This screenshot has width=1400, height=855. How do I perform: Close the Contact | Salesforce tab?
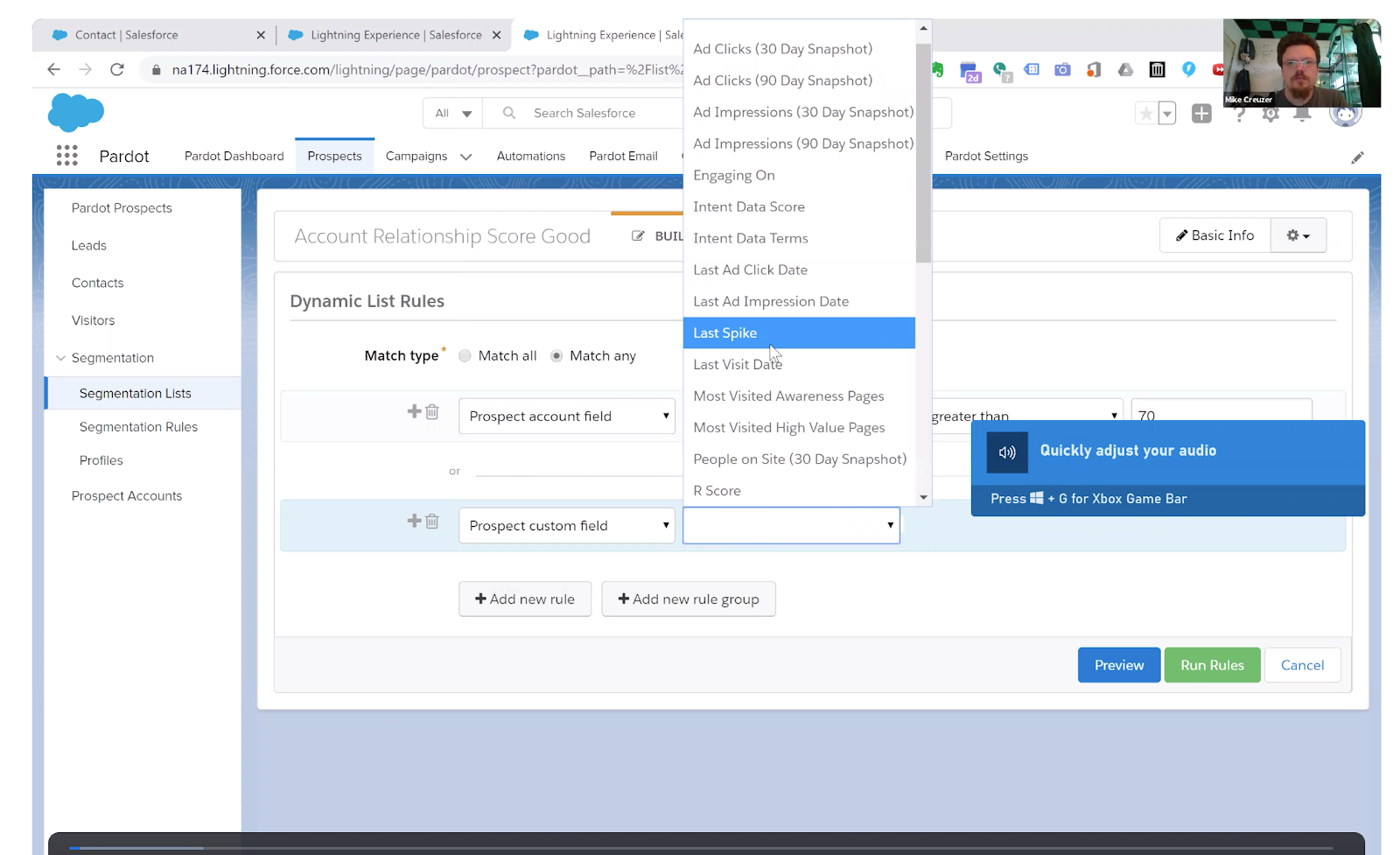tap(261, 35)
